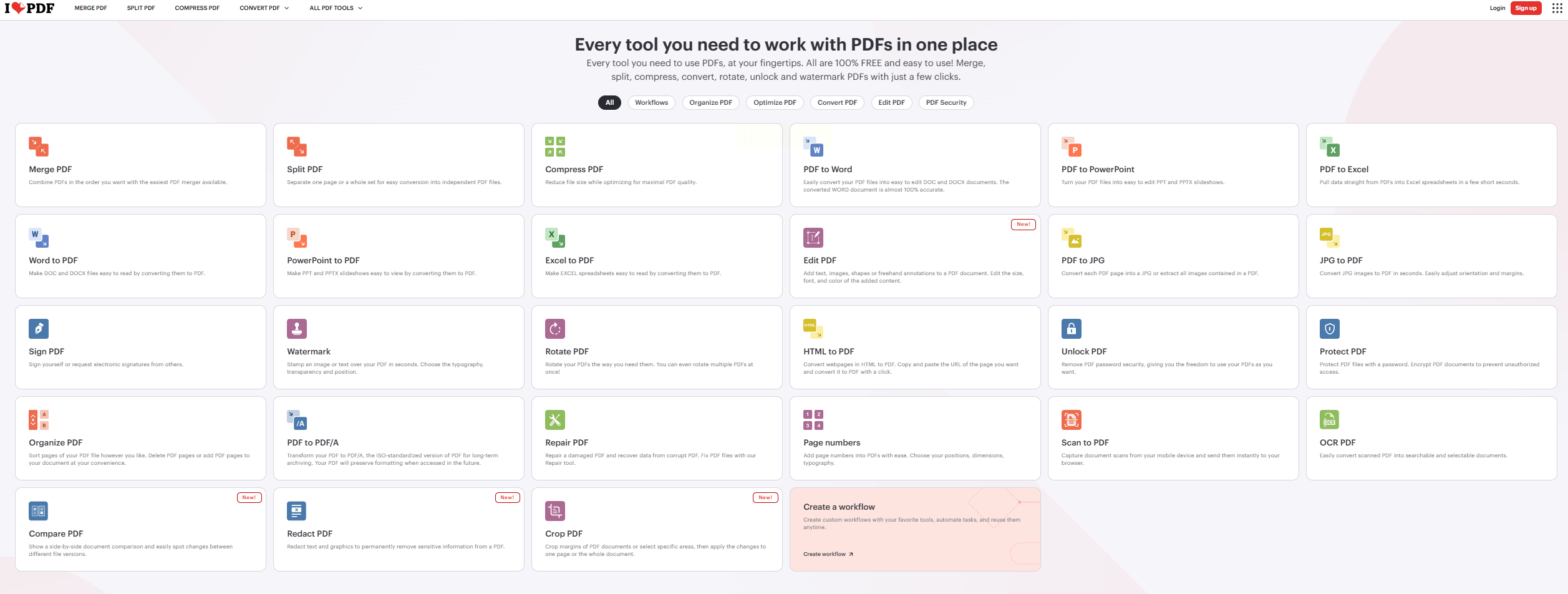The width and height of the screenshot is (1568, 594).
Task: Select the Watermark stamp icon
Action: (297, 329)
